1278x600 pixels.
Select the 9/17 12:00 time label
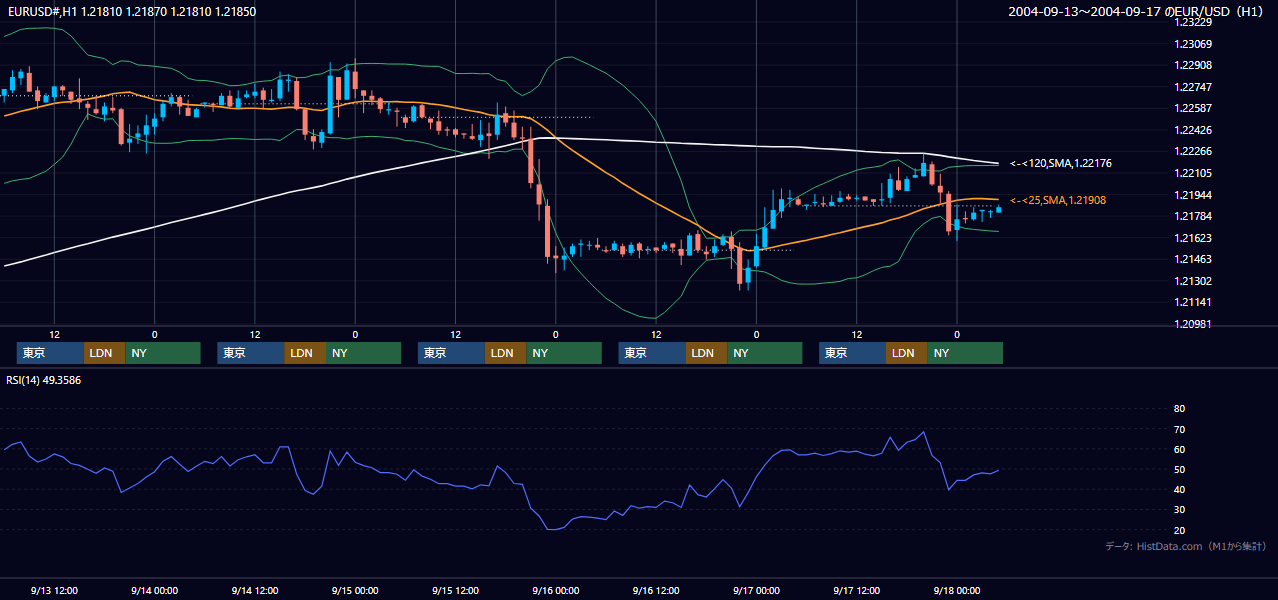click(x=857, y=590)
